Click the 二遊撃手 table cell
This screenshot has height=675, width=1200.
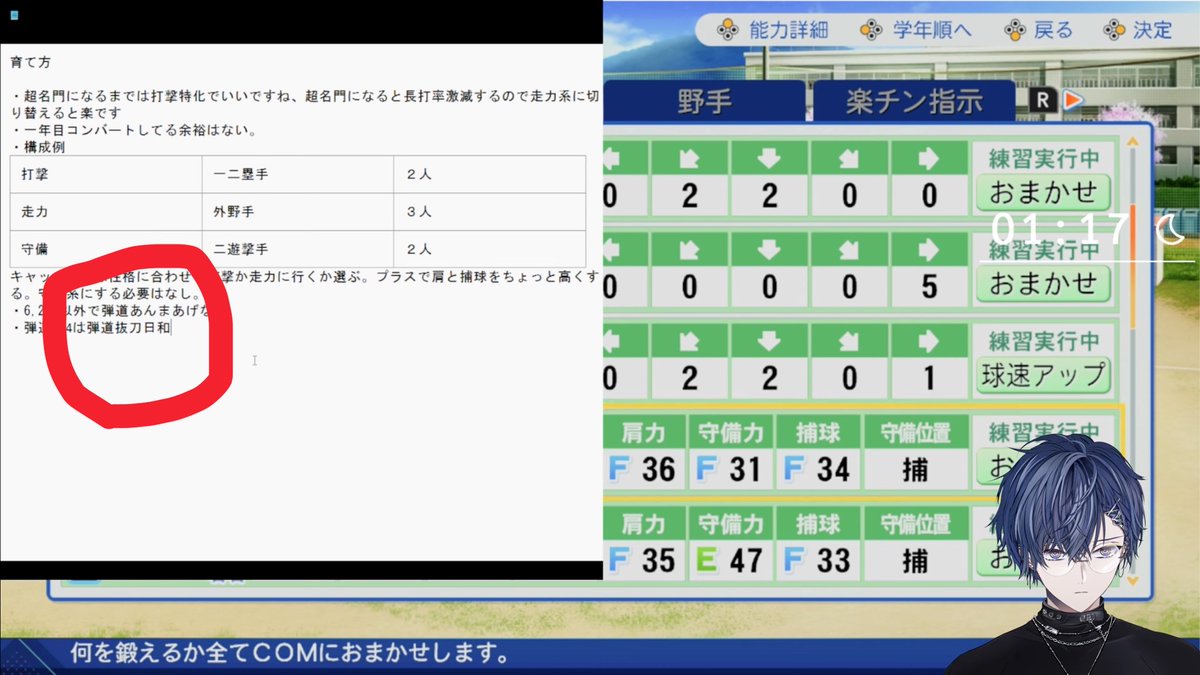click(x=298, y=249)
